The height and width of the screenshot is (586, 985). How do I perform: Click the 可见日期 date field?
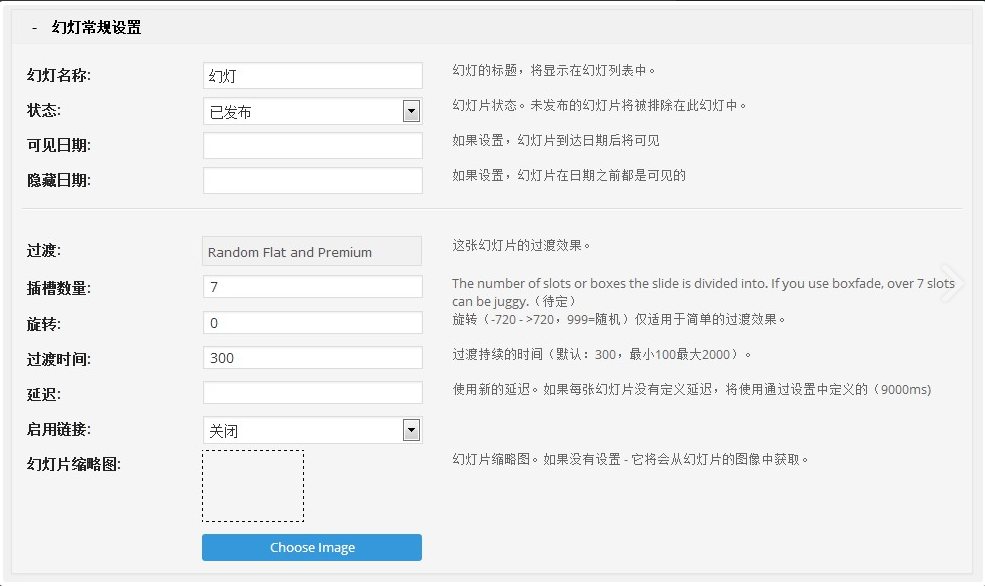coord(312,145)
